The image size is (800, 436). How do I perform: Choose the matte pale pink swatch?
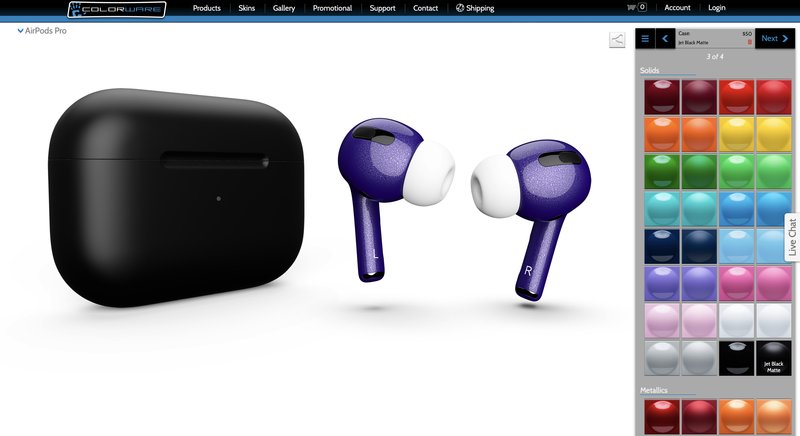click(x=699, y=321)
